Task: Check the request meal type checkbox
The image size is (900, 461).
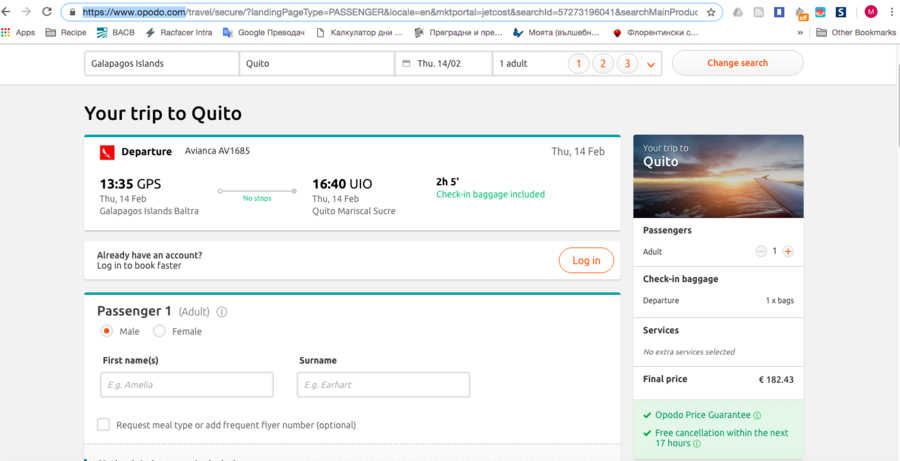Action: point(103,425)
